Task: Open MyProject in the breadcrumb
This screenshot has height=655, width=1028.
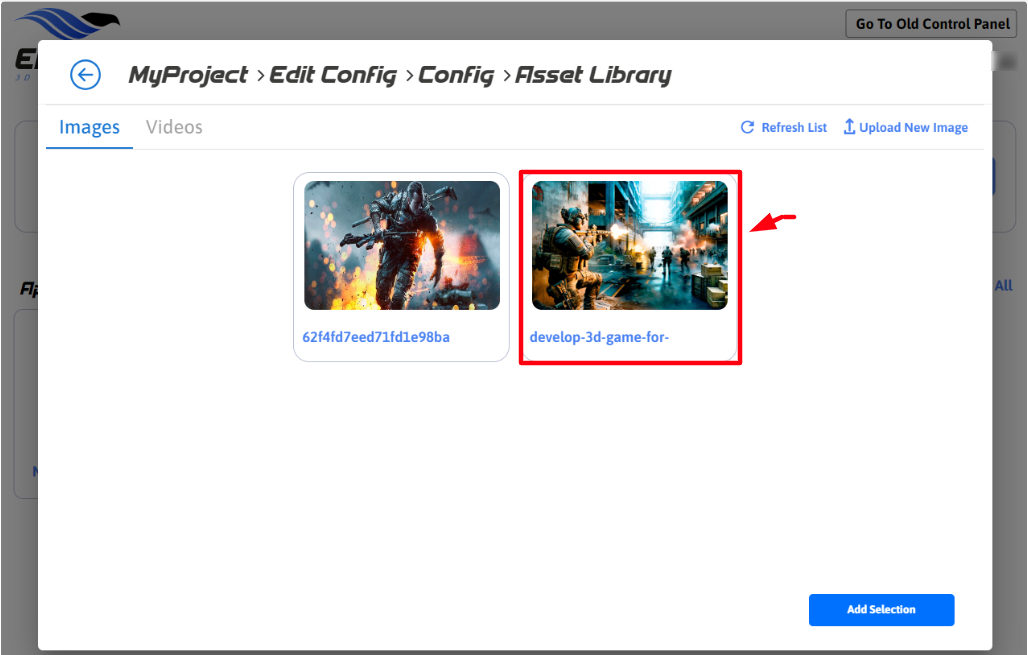Action: click(188, 75)
